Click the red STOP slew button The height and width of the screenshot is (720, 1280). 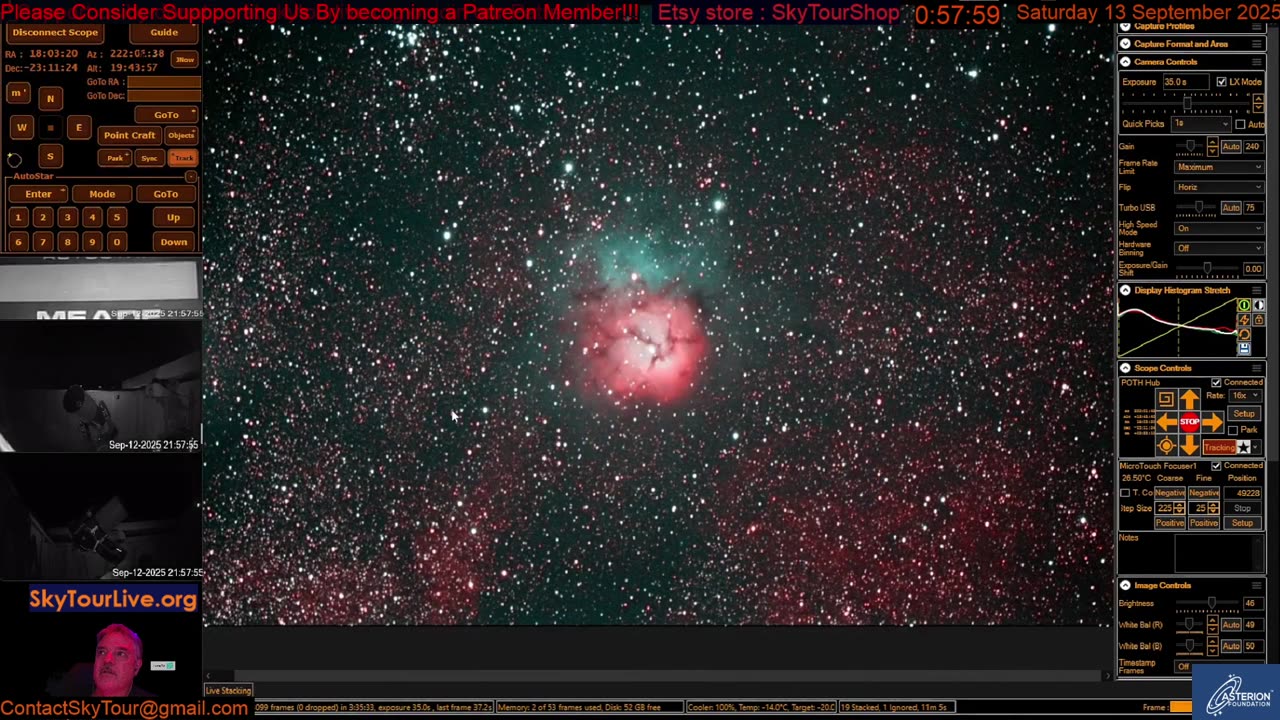(x=1189, y=421)
